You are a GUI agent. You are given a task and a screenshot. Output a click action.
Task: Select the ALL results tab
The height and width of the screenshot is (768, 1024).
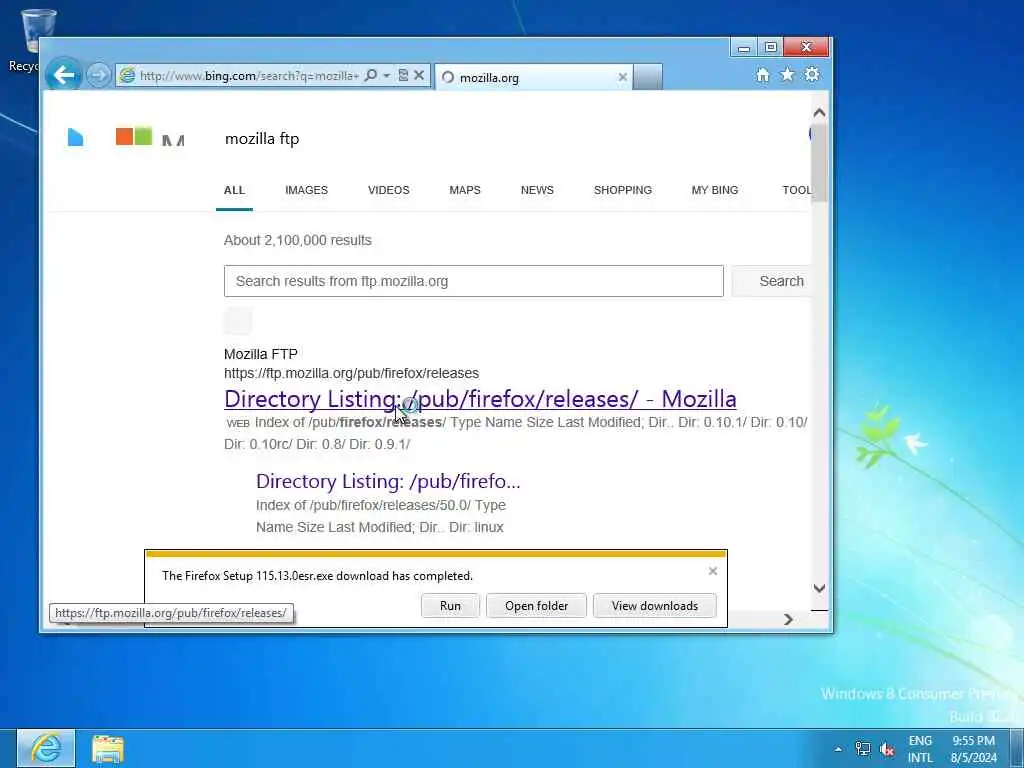[234, 190]
